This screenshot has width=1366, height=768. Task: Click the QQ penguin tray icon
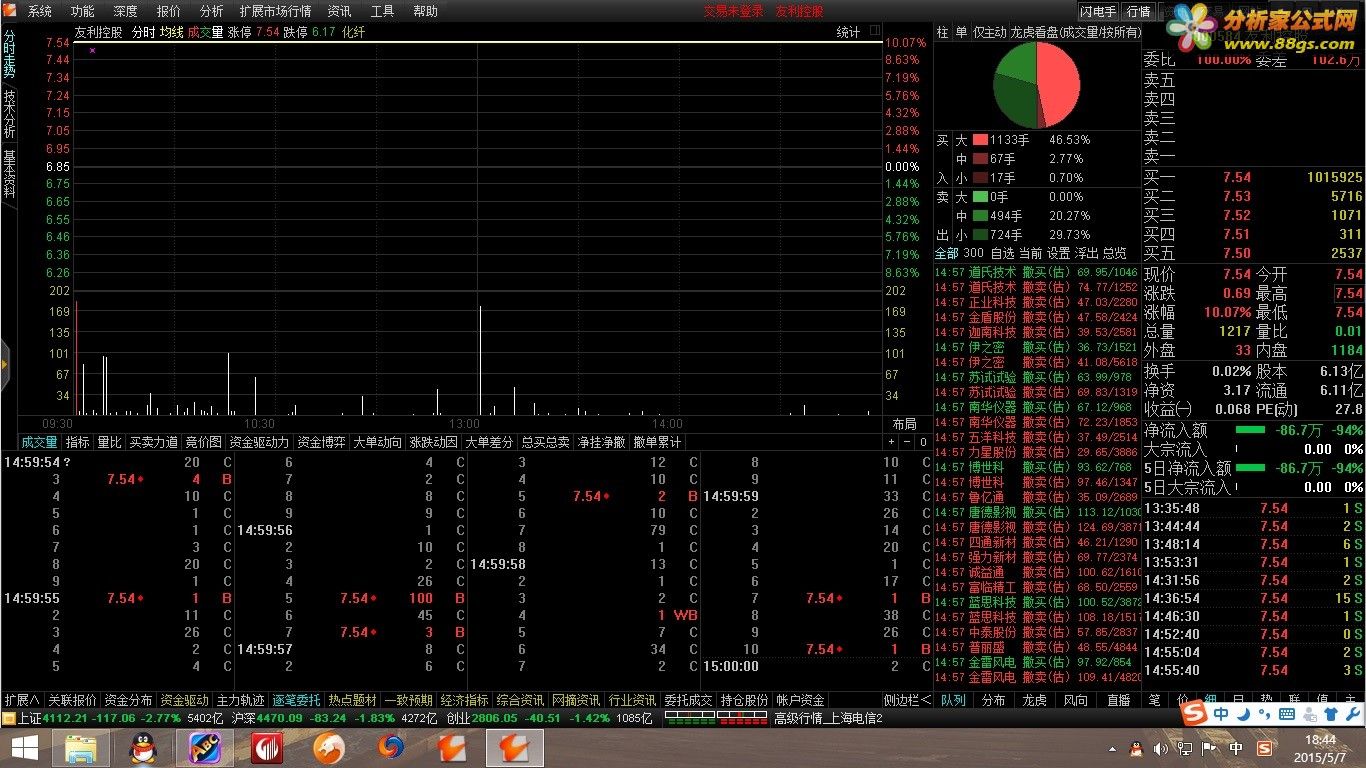(1136, 748)
